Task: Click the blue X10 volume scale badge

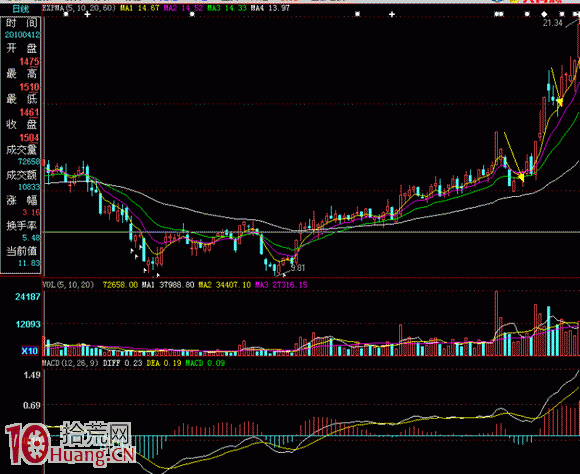Action: [x=30, y=350]
